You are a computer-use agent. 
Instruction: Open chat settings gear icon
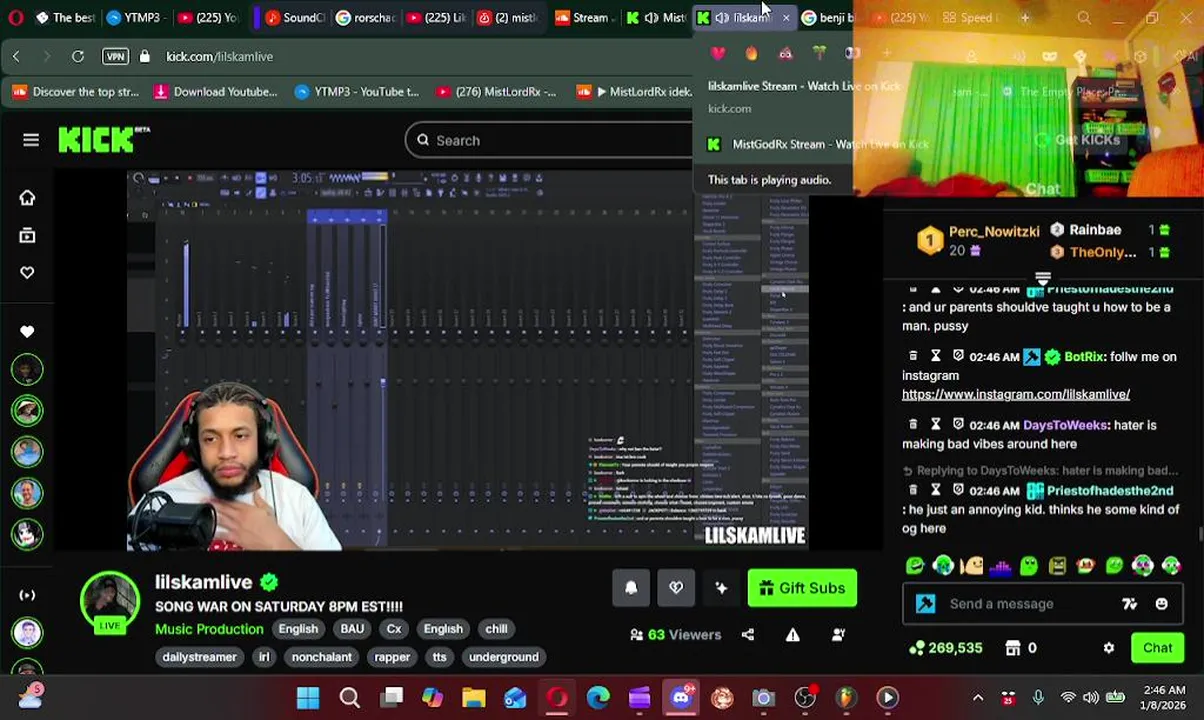point(1108,648)
